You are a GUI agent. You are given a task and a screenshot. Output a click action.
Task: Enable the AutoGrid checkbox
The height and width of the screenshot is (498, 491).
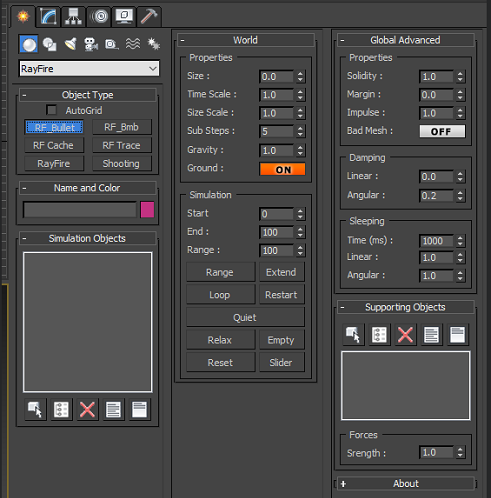[51, 110]
